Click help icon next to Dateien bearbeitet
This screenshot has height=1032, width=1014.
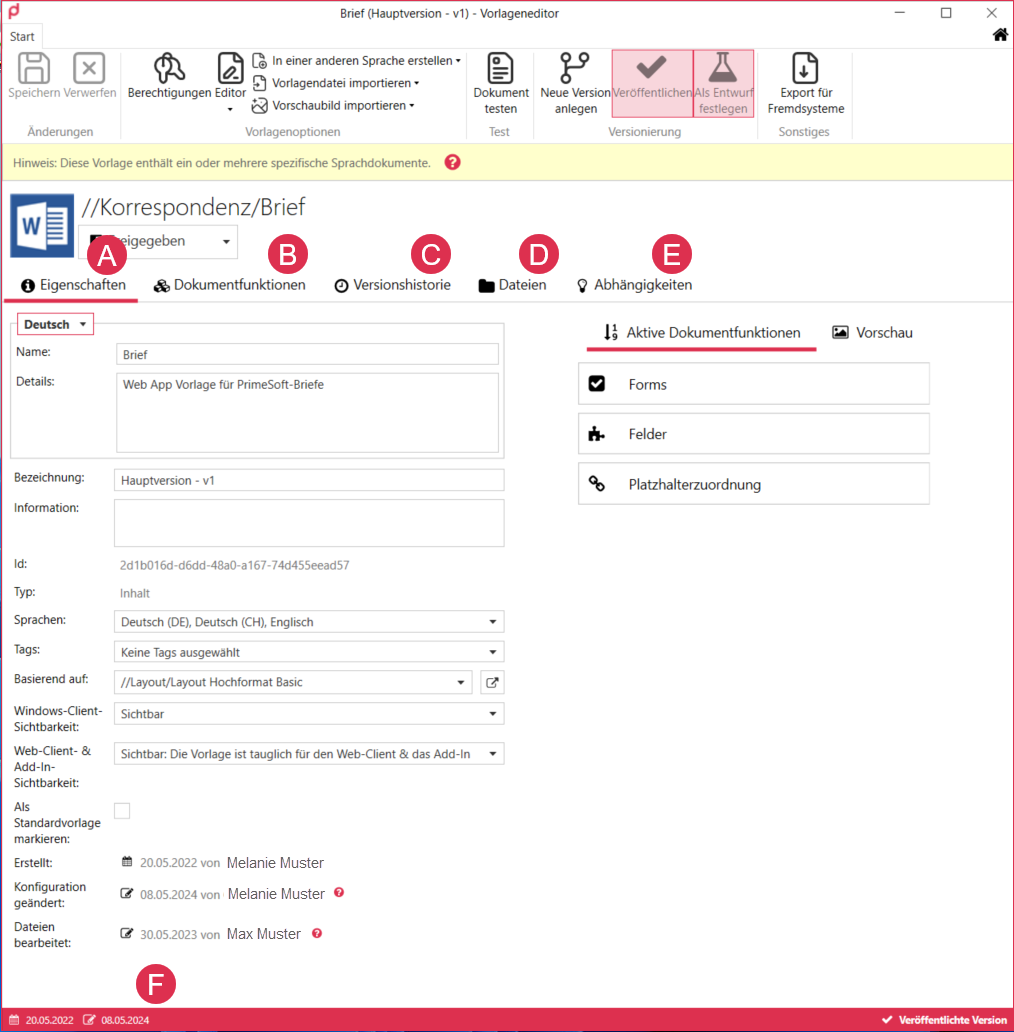(x=317, y=933)
